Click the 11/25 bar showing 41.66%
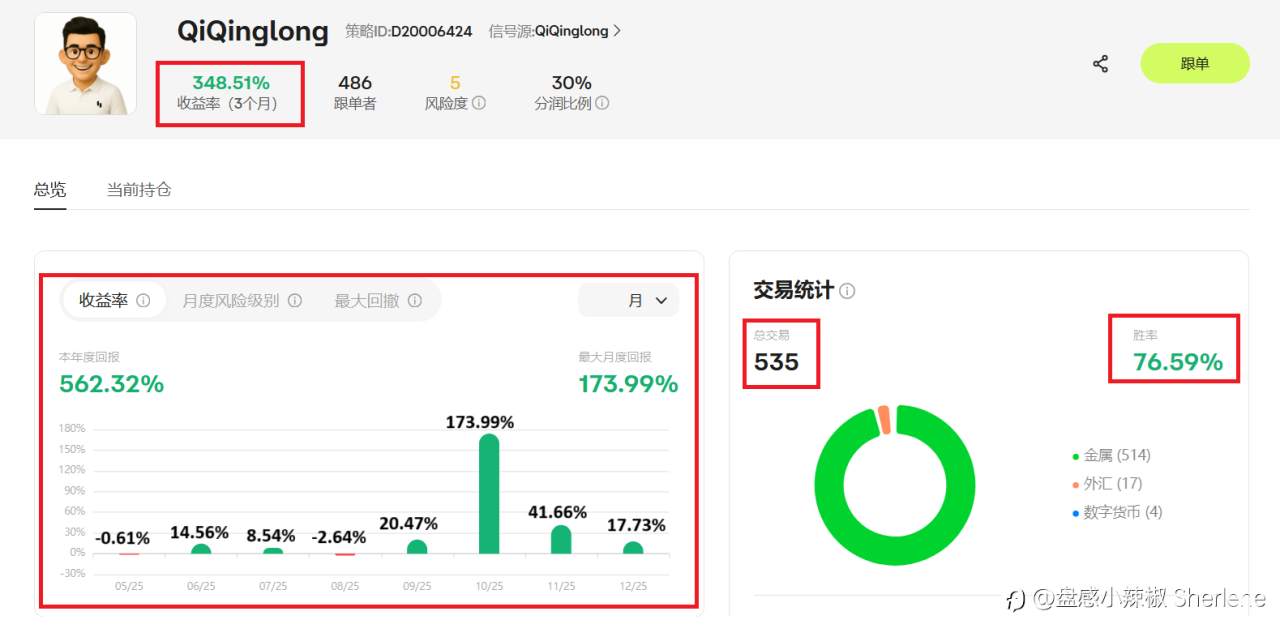1280x637 pixels. pos(561,539)
